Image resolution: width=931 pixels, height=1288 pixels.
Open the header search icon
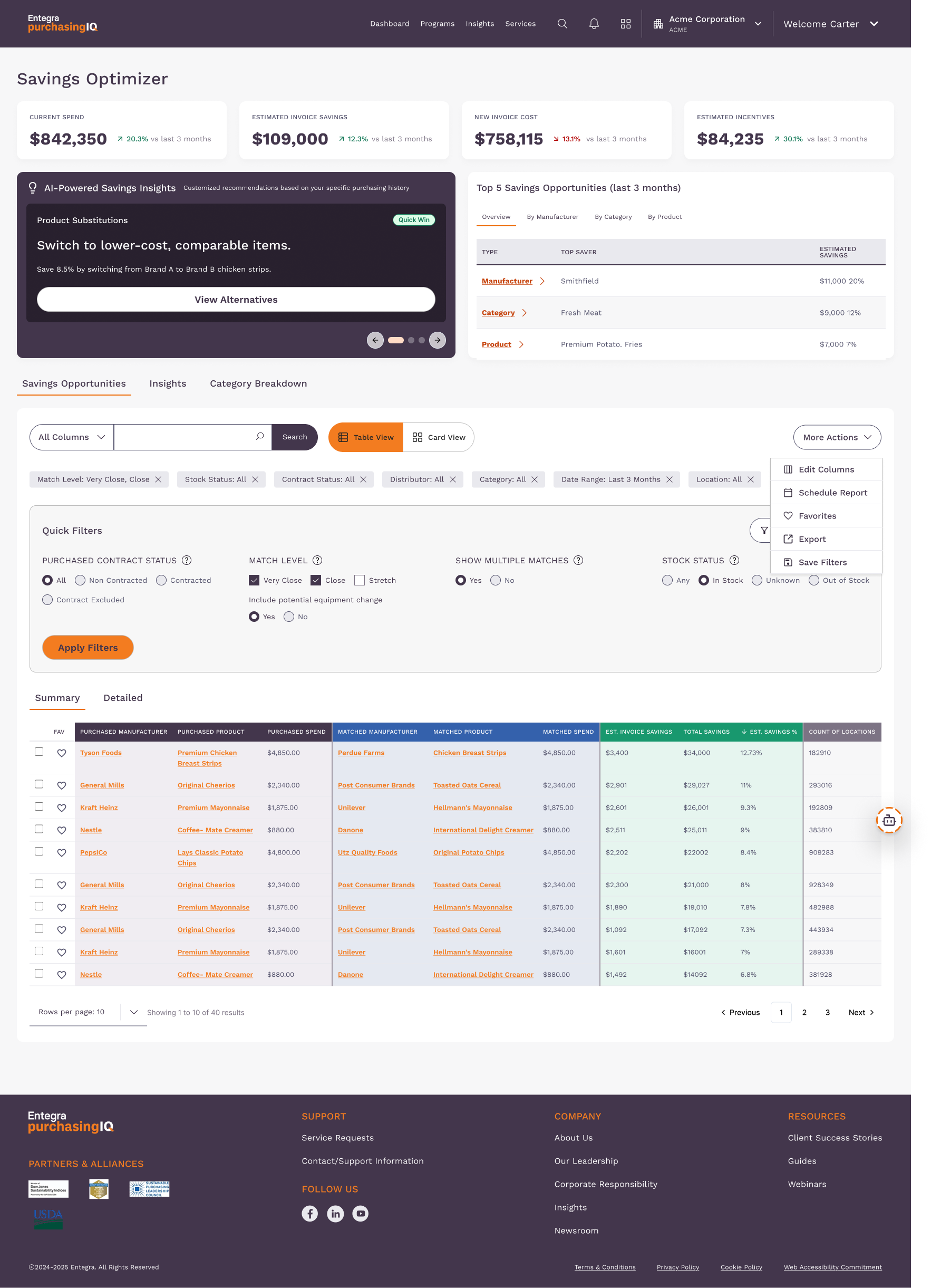click(x=562, y=24)
